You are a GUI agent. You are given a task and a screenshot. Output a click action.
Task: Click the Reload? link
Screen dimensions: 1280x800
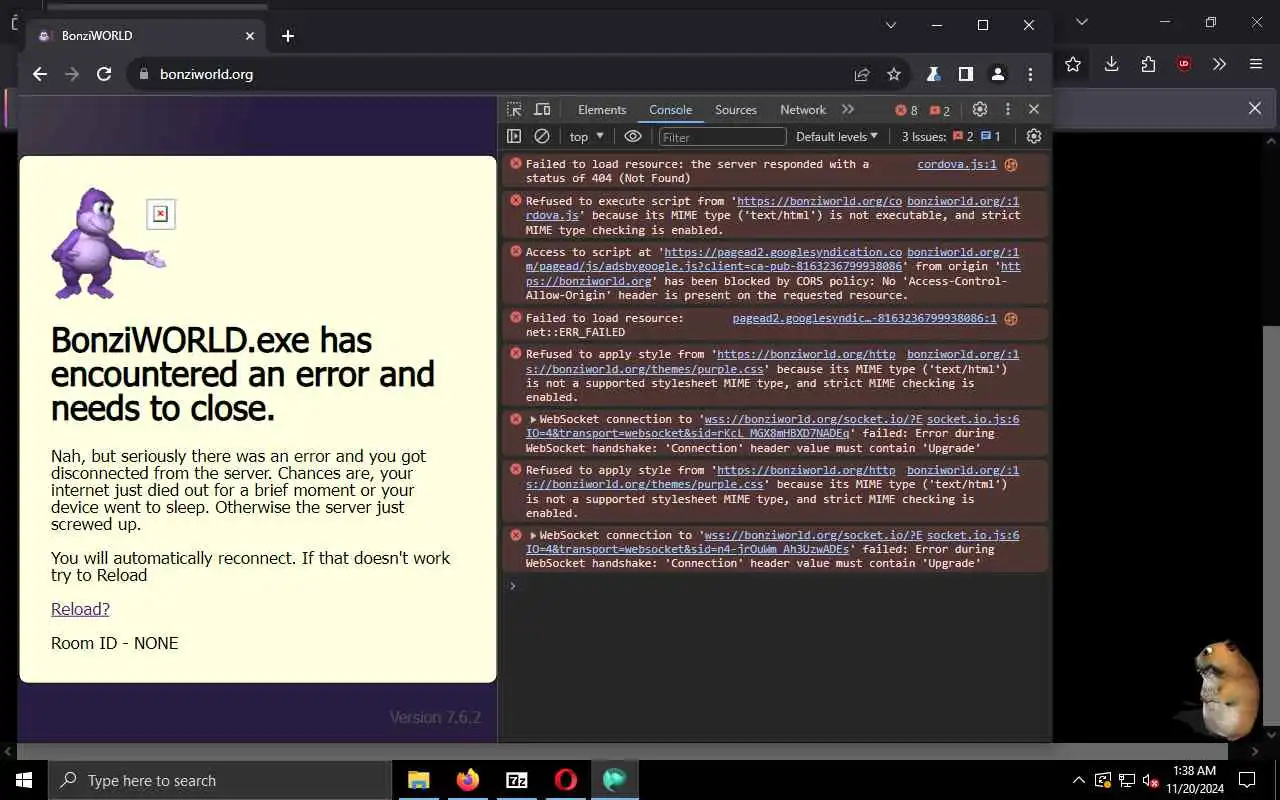point(80,609)
